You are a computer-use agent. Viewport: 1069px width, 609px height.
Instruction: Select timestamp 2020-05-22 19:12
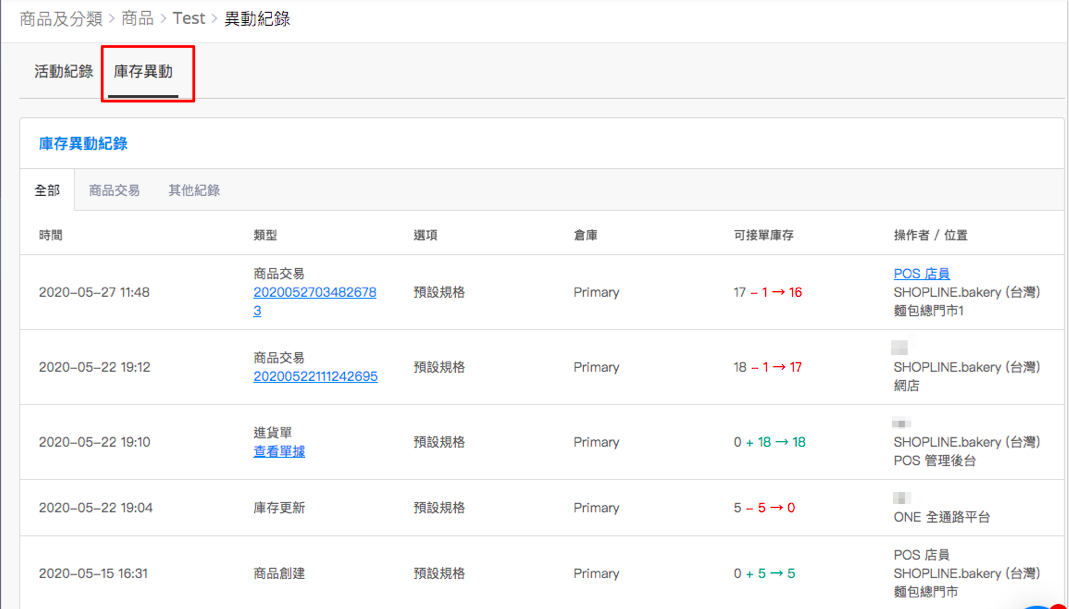[x=94, y=367]
